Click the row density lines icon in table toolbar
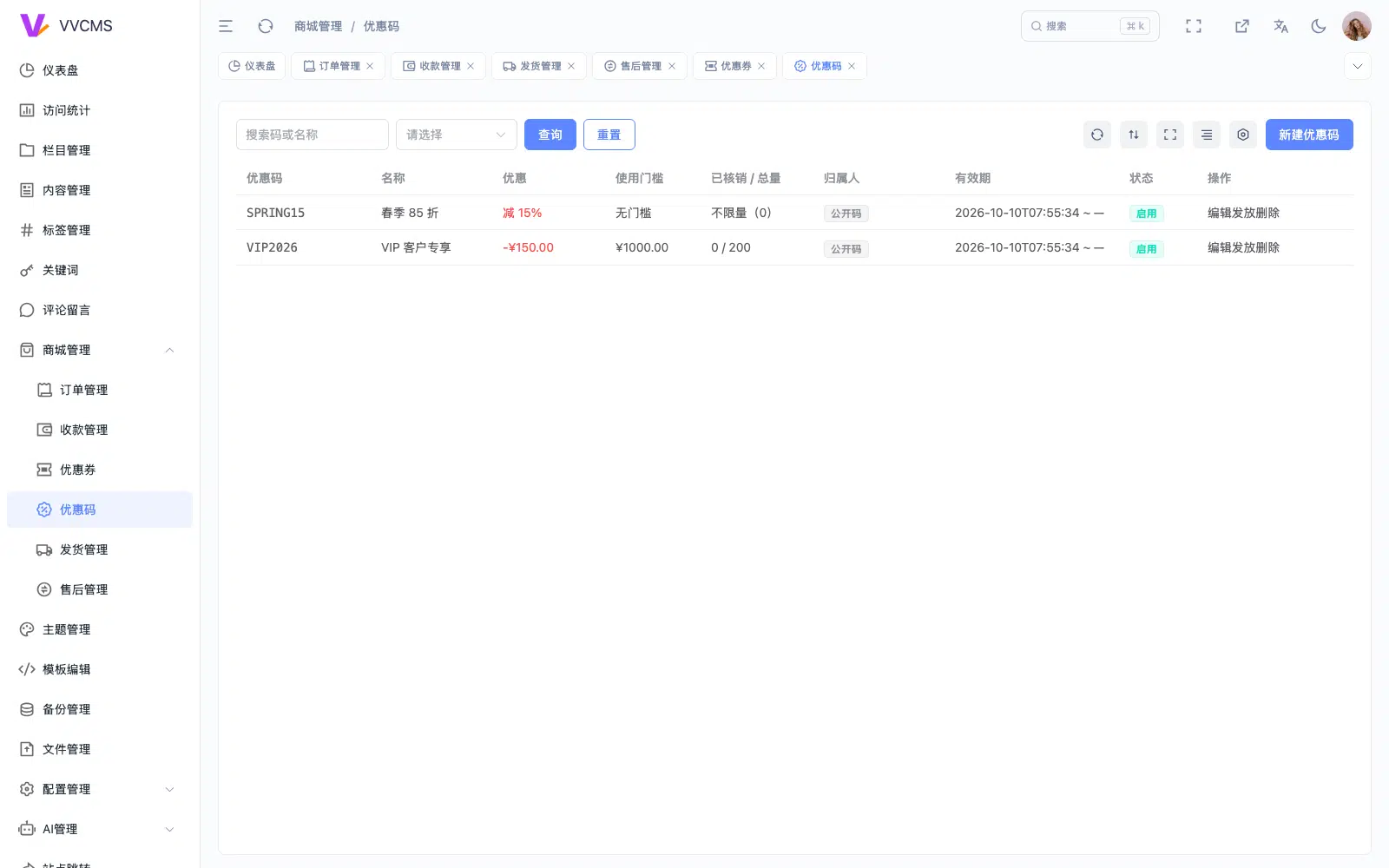1389x868 pixels. pos(1207,135)
